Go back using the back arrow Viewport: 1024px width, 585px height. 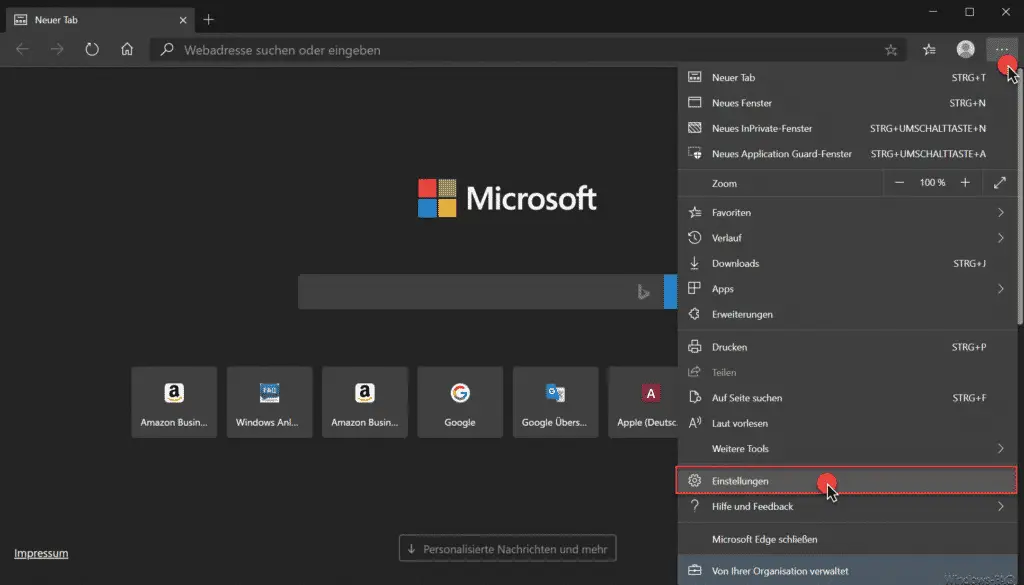point(22,50)
